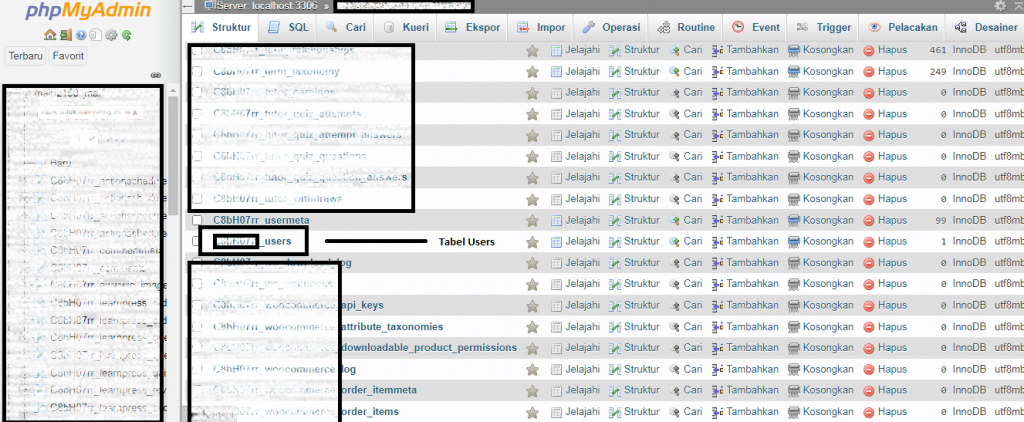Screen dimensions: 1024x422
Task: Open the MySQL documentation page icon
Action: (95, 35)
